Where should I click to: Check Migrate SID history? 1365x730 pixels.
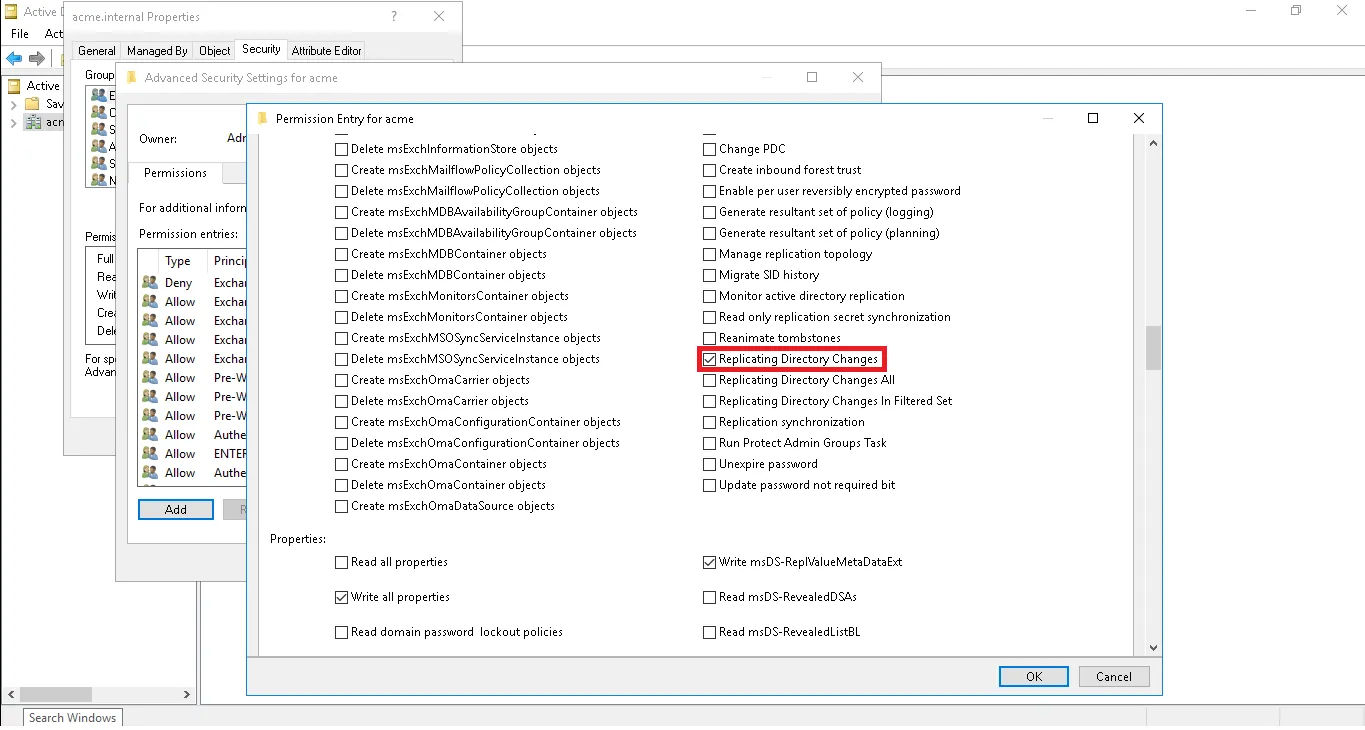pyautogui.click(x=710, y=275)
